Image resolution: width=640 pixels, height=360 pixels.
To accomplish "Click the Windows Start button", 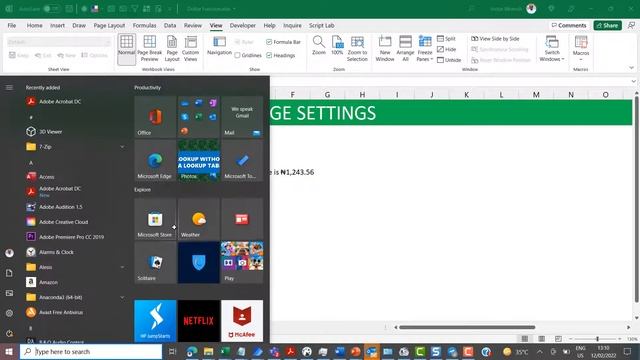I will click(x=9, y=351).
